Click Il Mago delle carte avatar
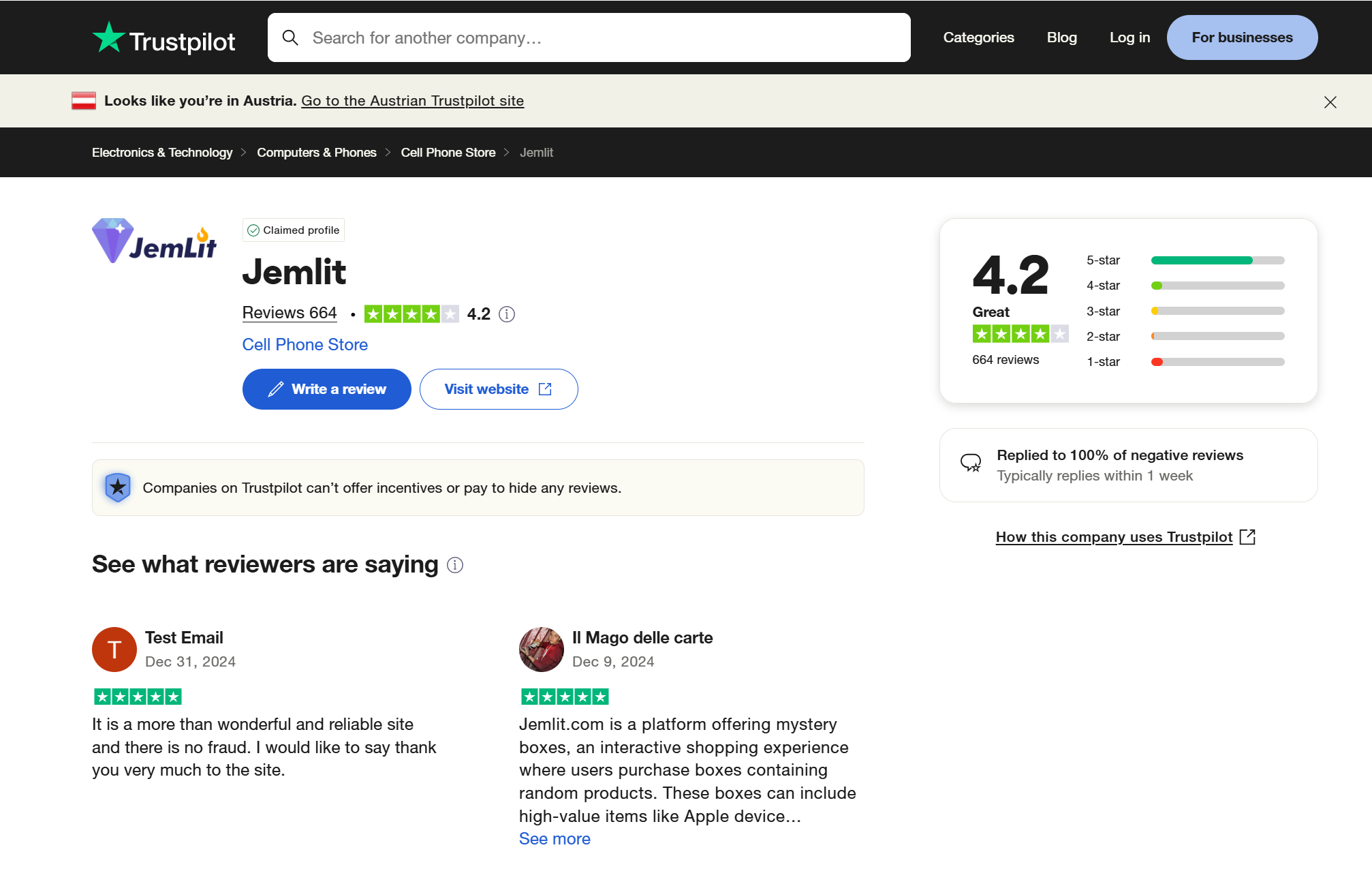Viewport: 1372px width, 869px height. click(x=541, y=650)
